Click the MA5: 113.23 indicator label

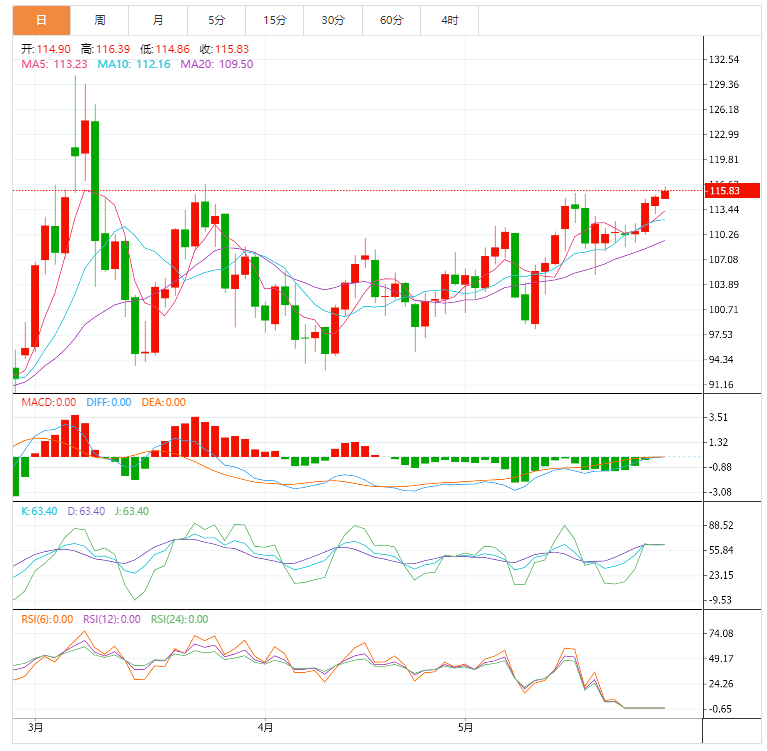pyautogui.click(x=54, y=64)
